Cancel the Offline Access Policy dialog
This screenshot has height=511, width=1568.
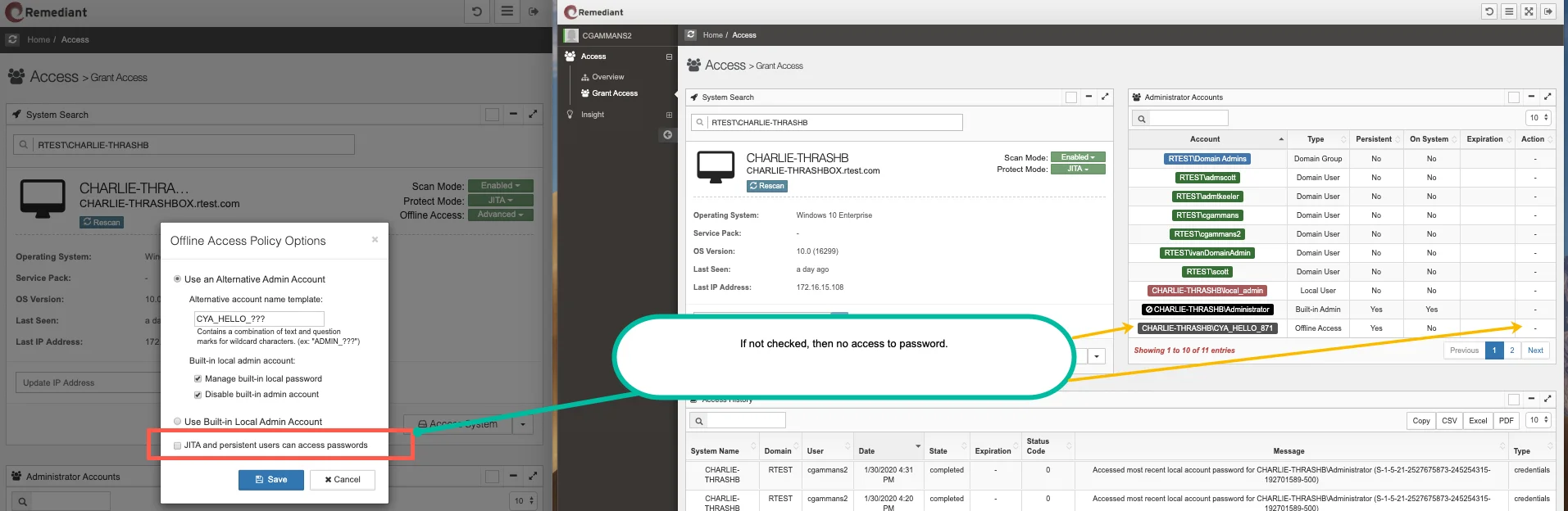pos(343,480)
